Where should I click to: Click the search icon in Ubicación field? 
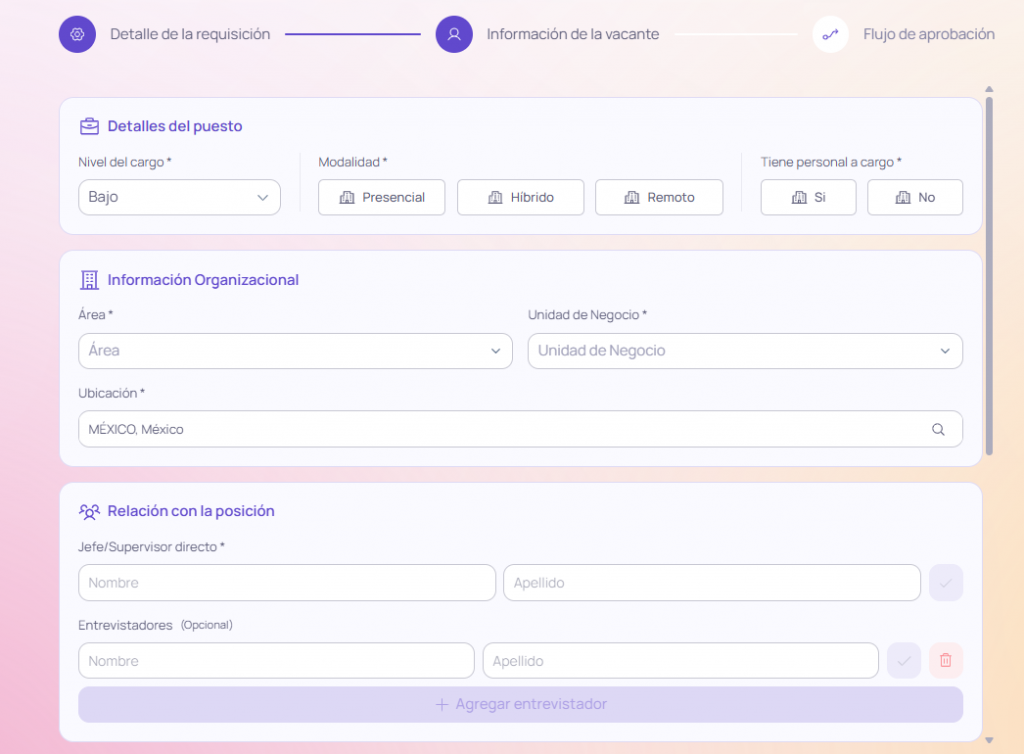tap(938, 429)
